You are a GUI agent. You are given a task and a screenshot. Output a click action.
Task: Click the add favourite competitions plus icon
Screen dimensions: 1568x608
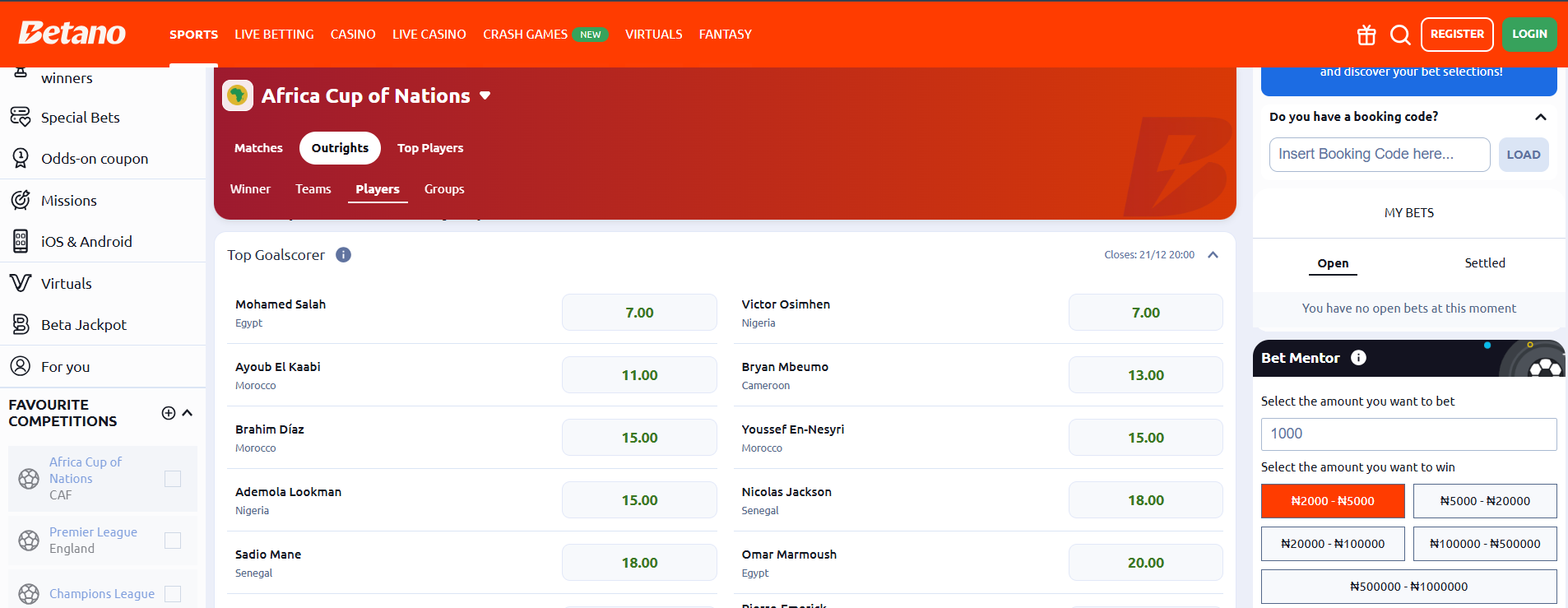tap(169, 413)
